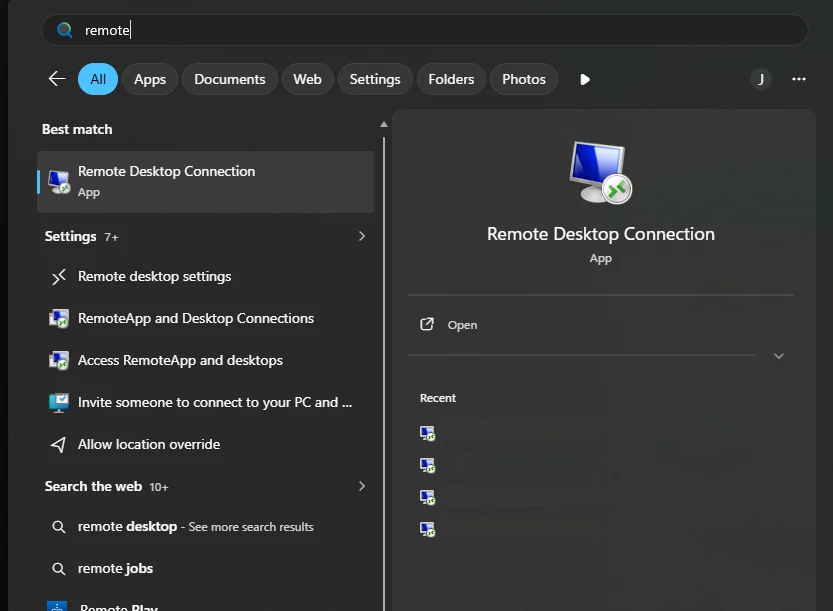The width and height of the screenshot is (833, 611).
Task: Switch to the Folders filter tab
Action: (x=451, y=79)
